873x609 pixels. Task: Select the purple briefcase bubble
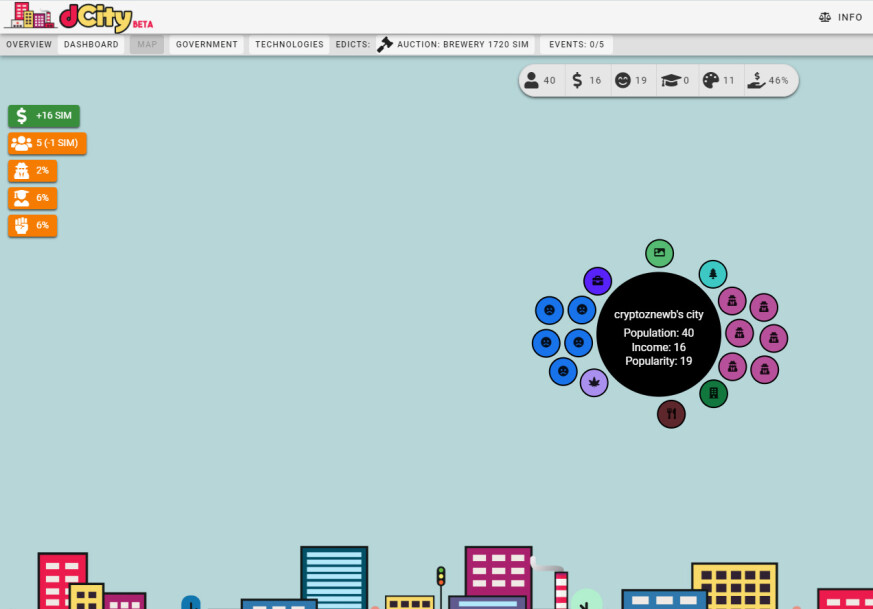[x=597, y=281]
